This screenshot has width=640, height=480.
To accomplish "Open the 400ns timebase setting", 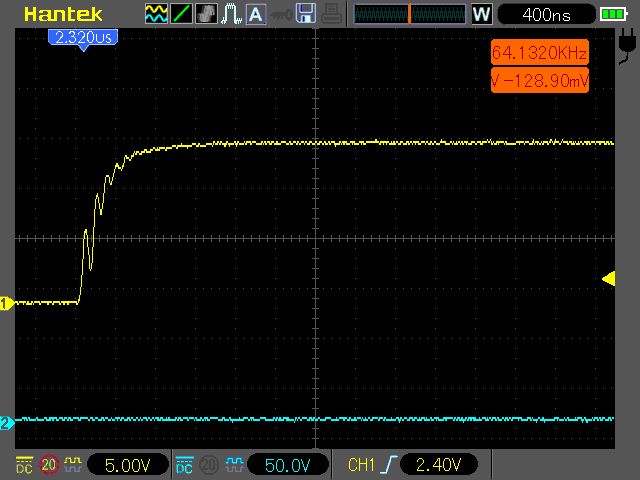I will click(x=545, y=15).
